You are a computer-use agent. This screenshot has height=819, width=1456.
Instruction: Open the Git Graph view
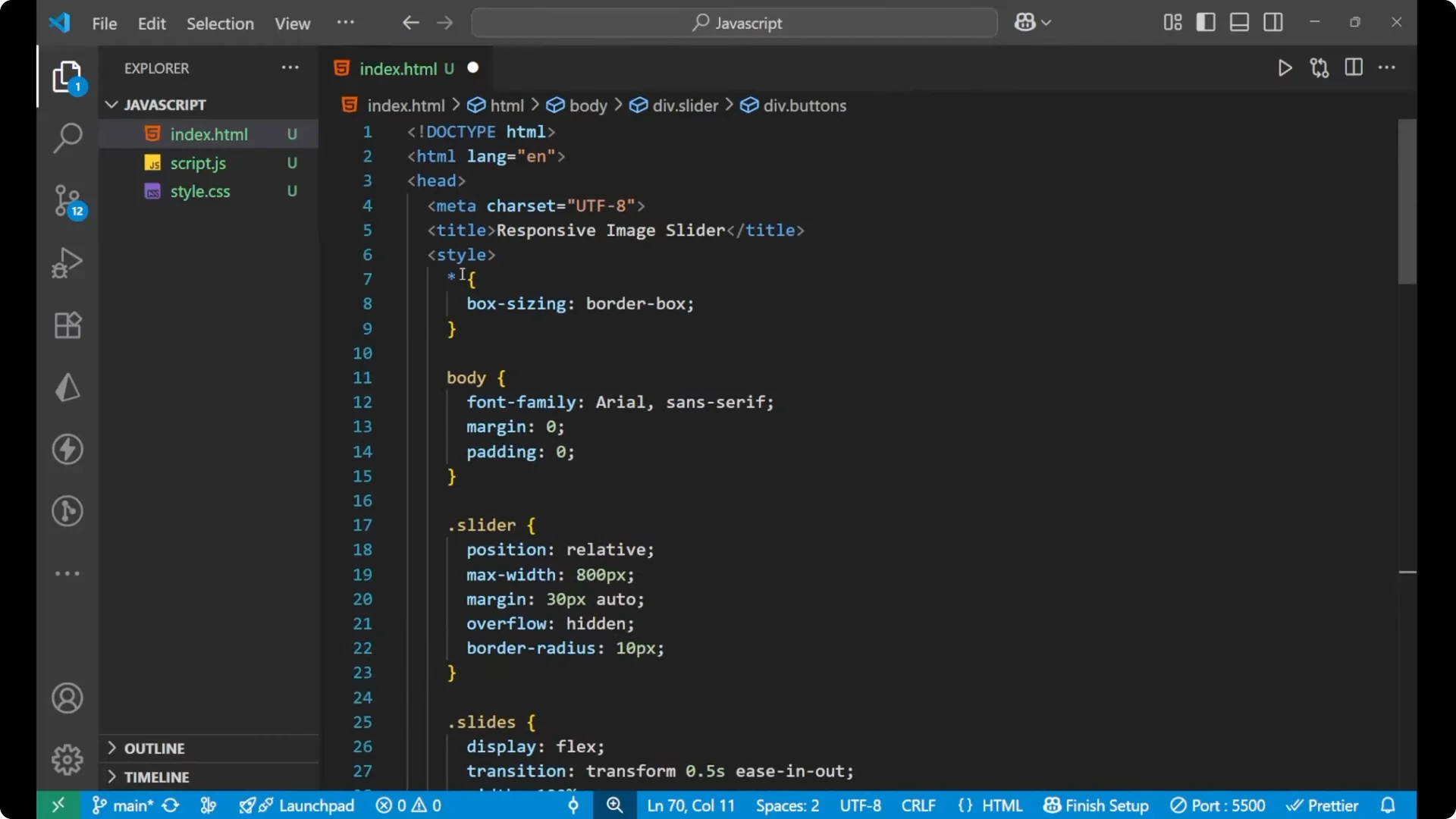67,511
